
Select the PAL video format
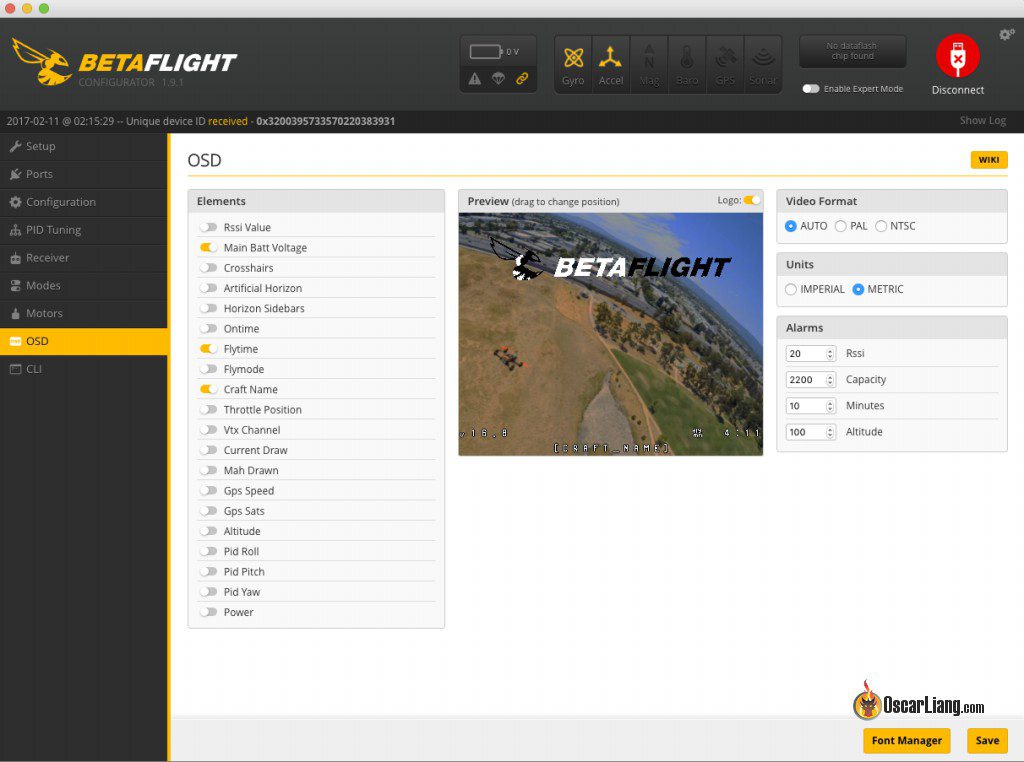[x=841, y=226]
